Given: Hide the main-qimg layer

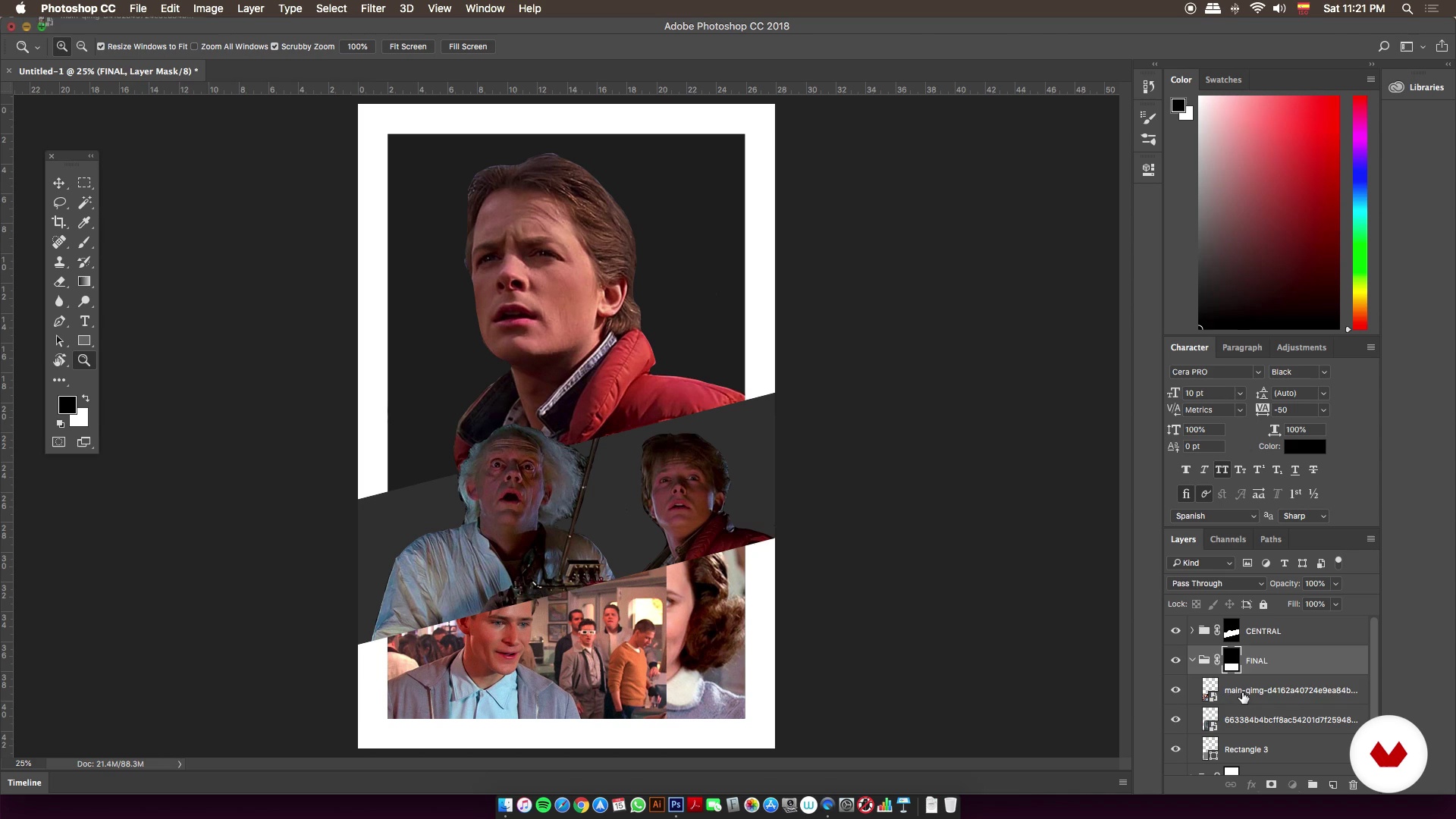Looking at the screenshot, I should point(1175,690).
